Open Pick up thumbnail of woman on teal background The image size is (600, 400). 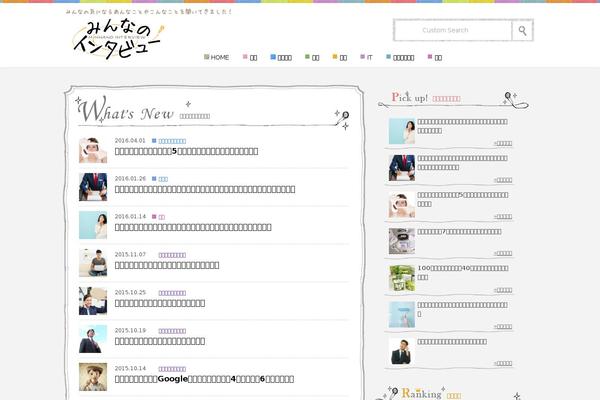[402, 131]
